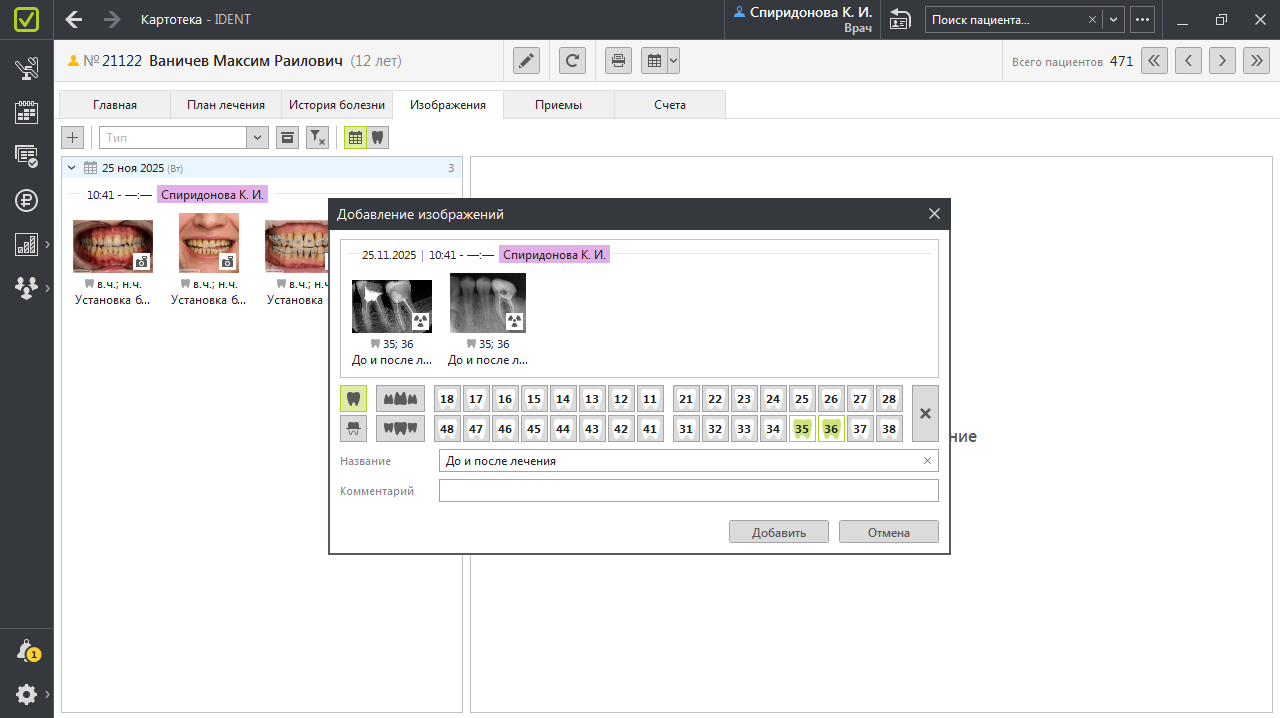Switch to the План лечения tab
The height and width of the screenshot is (718, 1280).
point(226,105)
